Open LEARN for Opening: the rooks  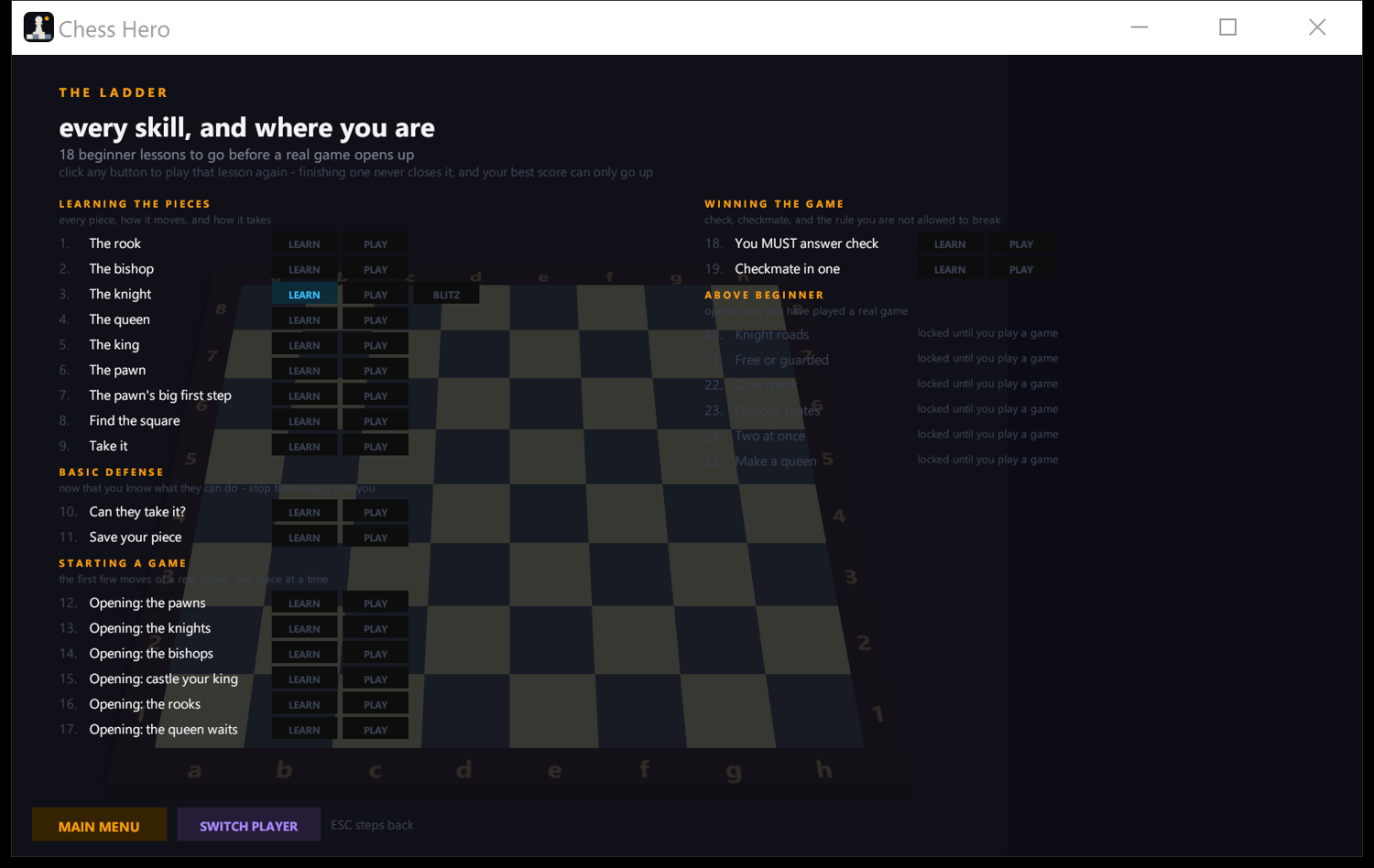[x=304, y=705]
